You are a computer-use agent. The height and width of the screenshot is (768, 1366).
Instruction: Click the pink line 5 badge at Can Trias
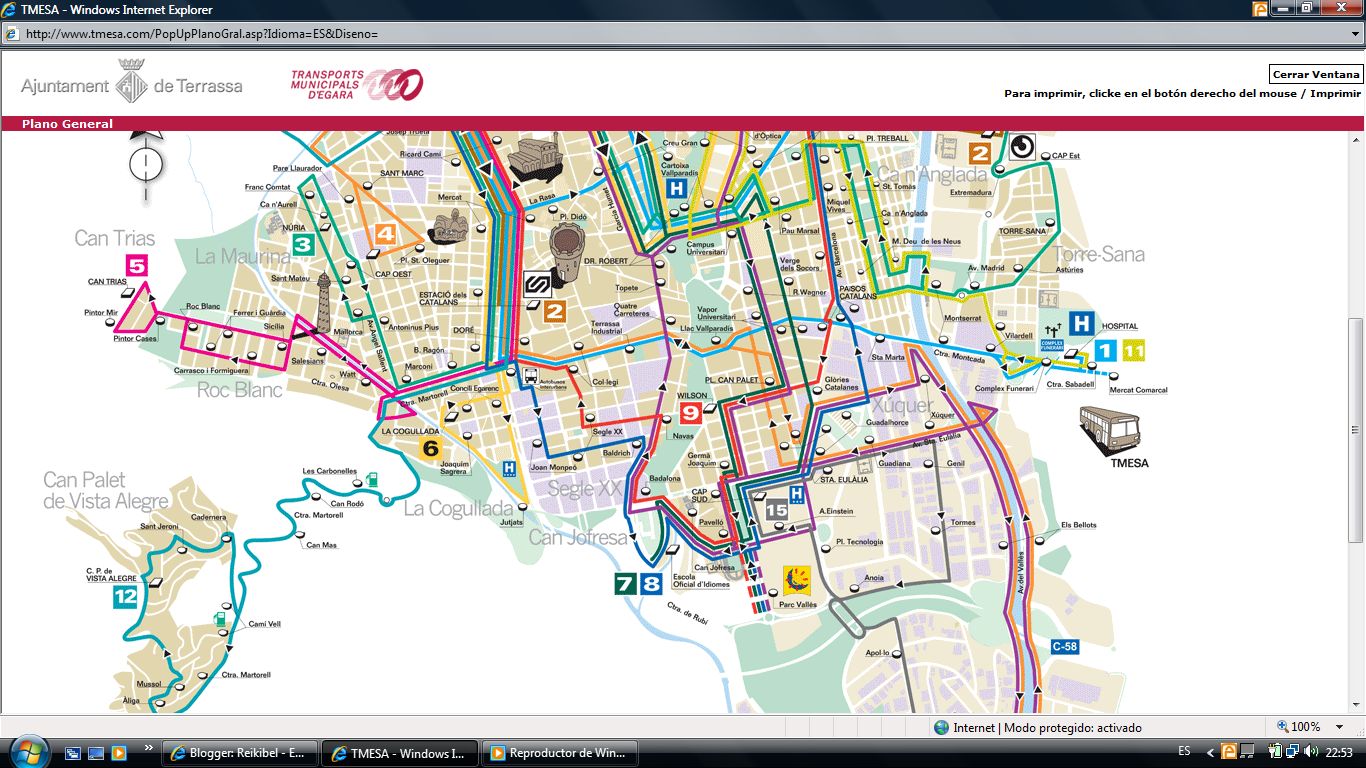coord(137,265)
